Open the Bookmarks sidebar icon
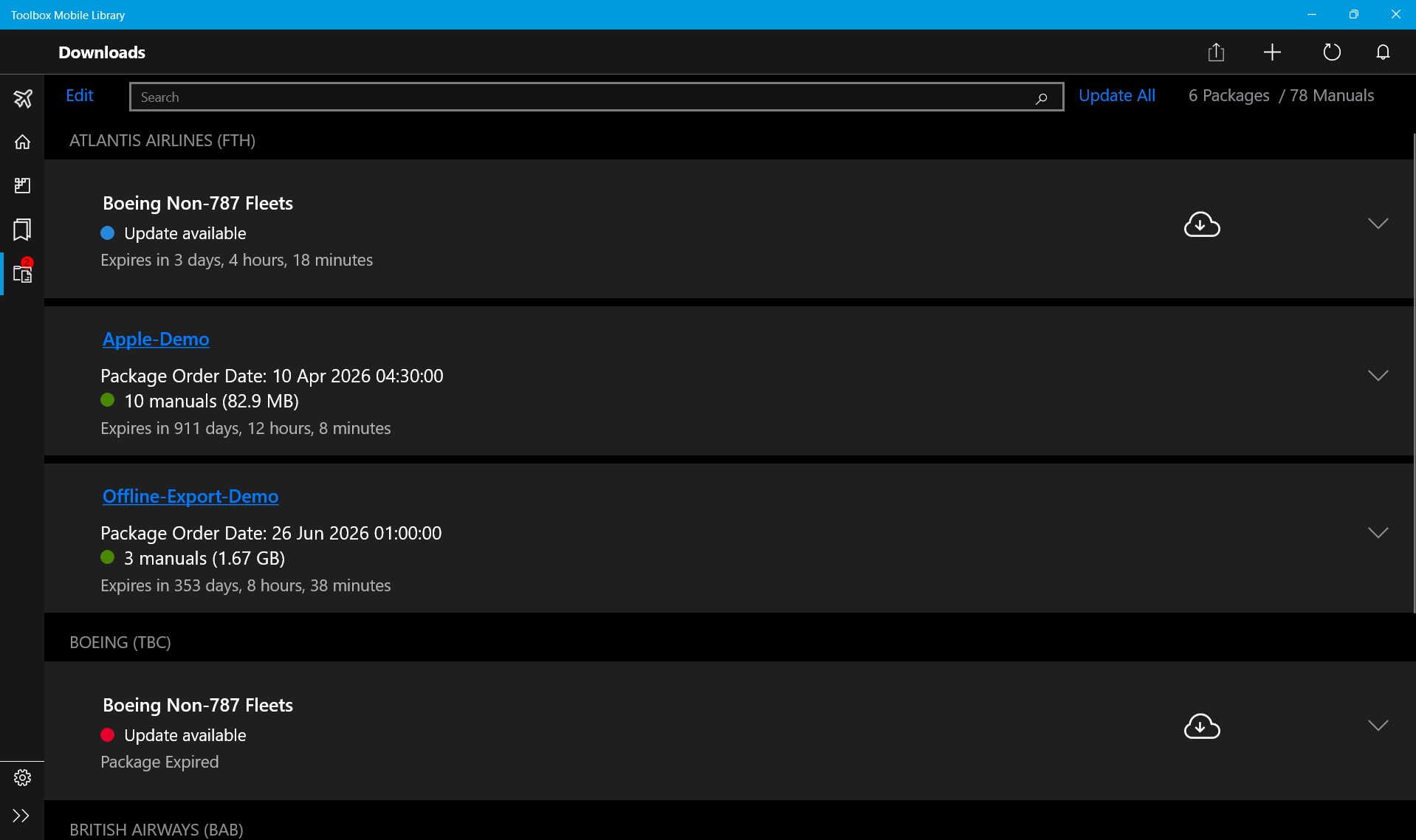Image resolution: width=1416 pixels, height=840 pixels. tap(23, 230)
